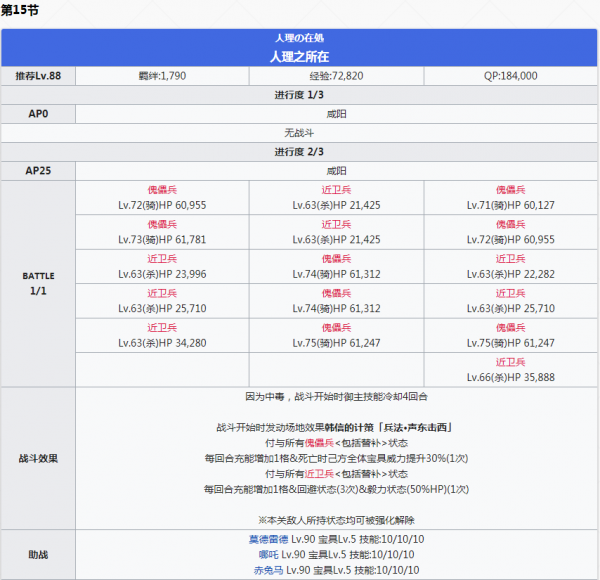Click the 推荐Lv.88 cell
The image size is (600, 580).
pos(38,76)
